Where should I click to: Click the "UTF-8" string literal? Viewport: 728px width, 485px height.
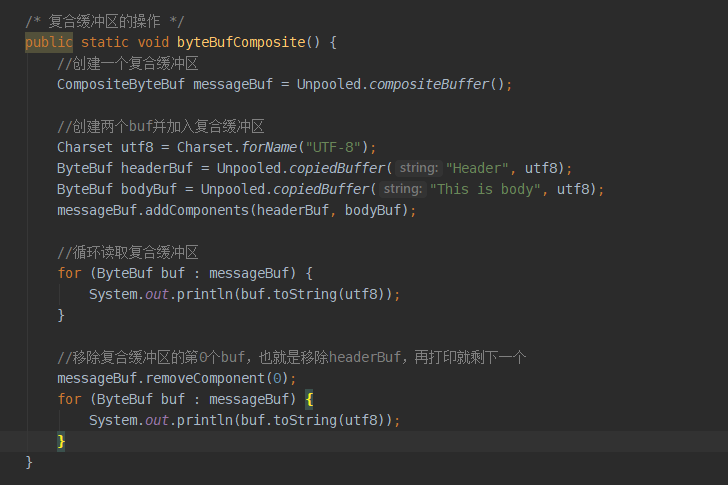[x=333, y=147]
